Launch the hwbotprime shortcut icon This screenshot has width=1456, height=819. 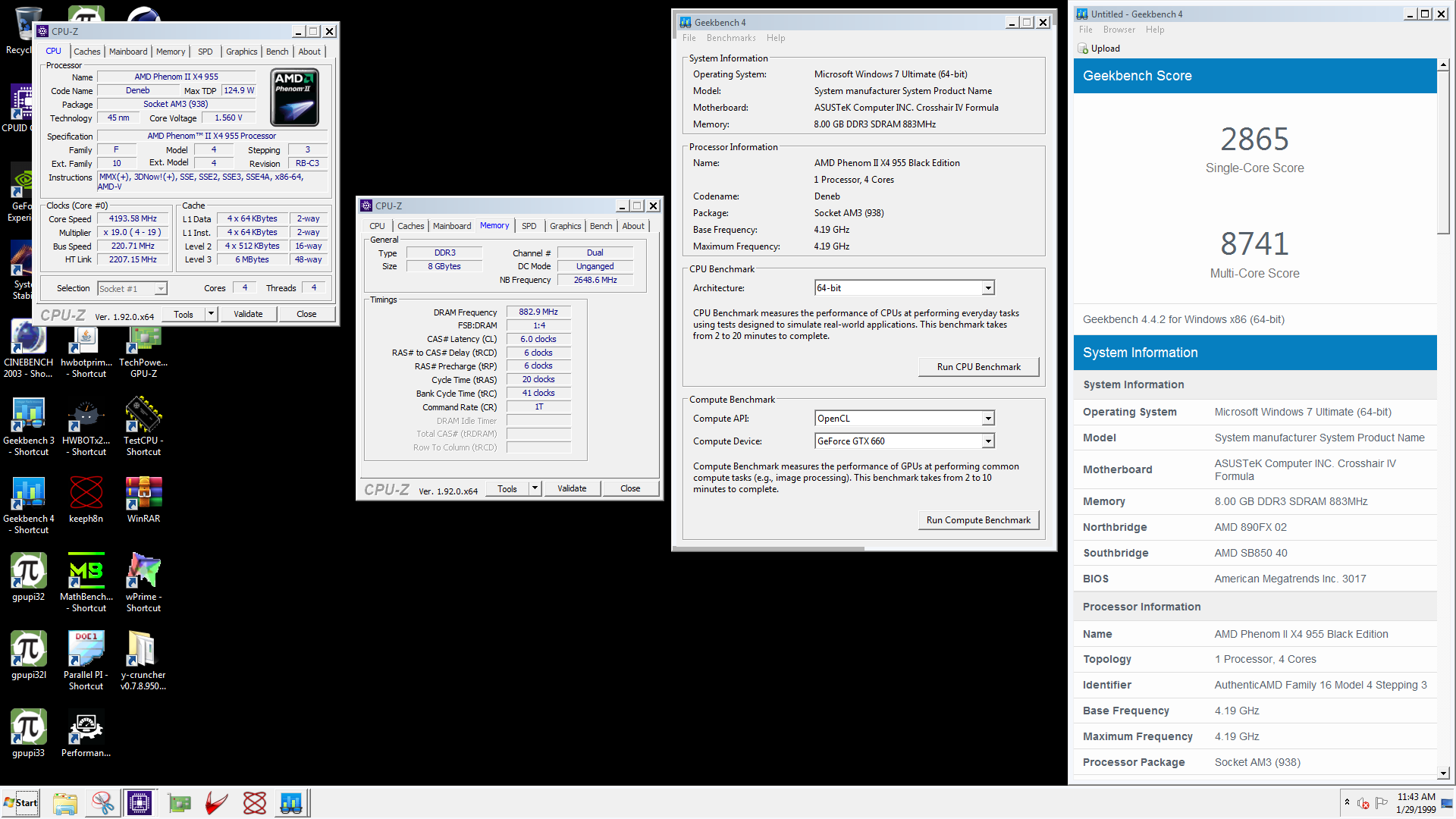(86, 348)
